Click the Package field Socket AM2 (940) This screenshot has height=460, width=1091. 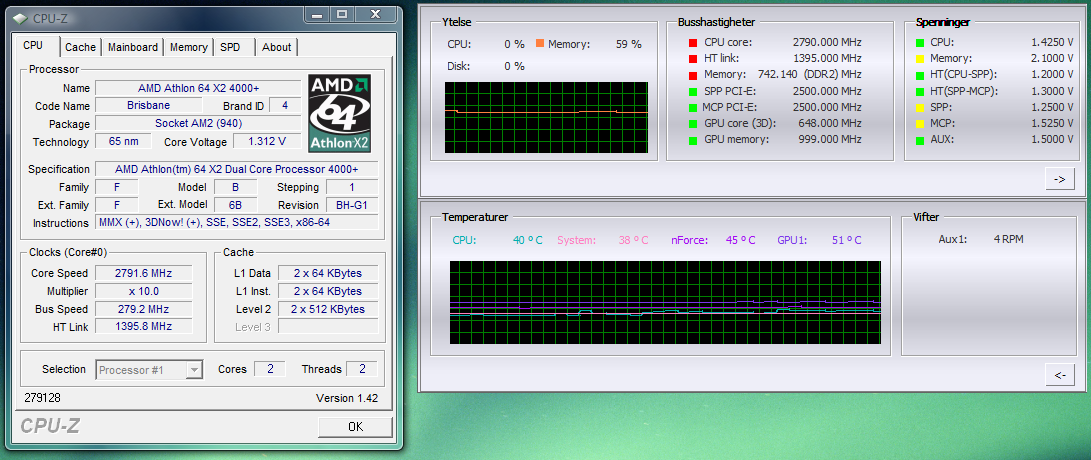[198, 124]
